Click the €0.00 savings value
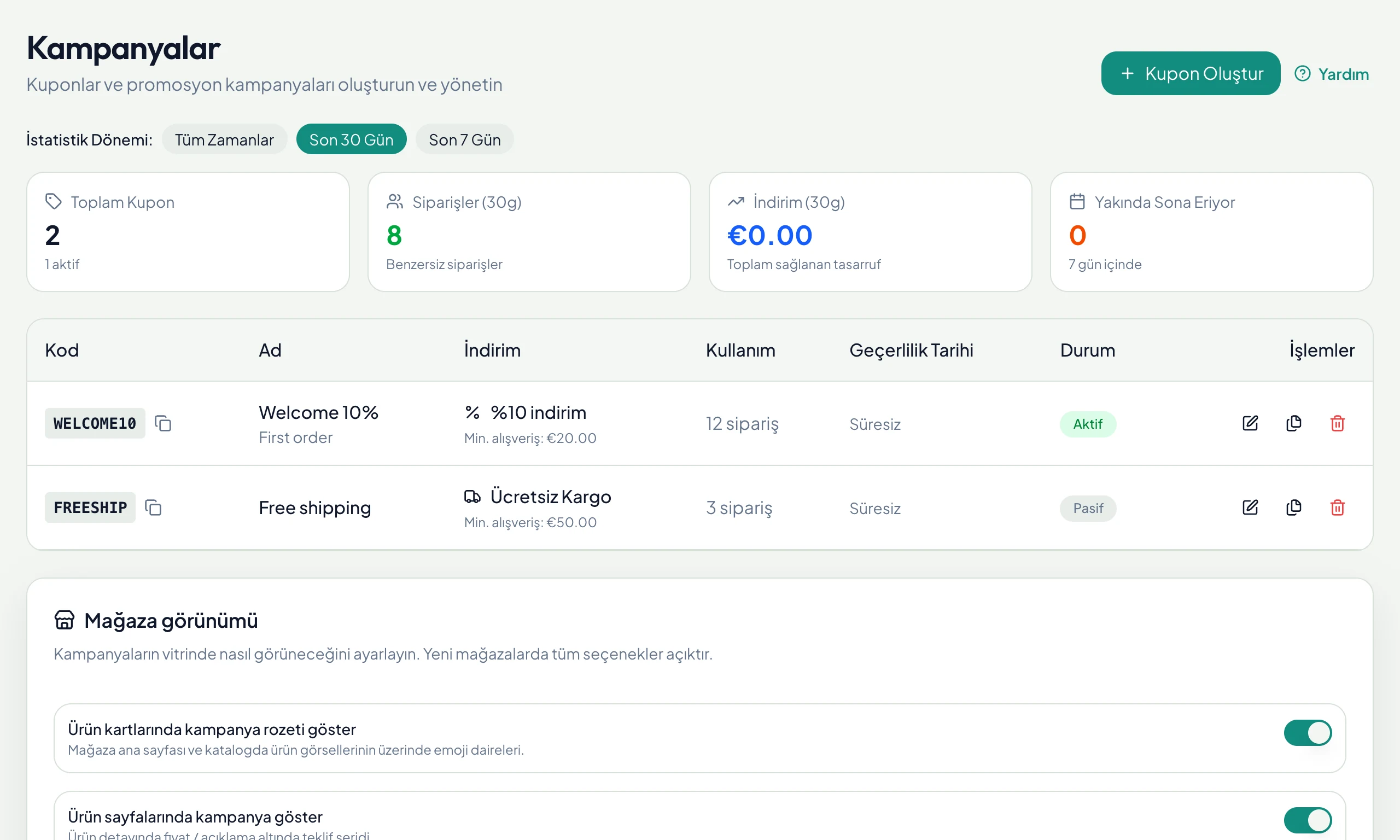The height and width of the screenshot is (840, 1400). 769,236
